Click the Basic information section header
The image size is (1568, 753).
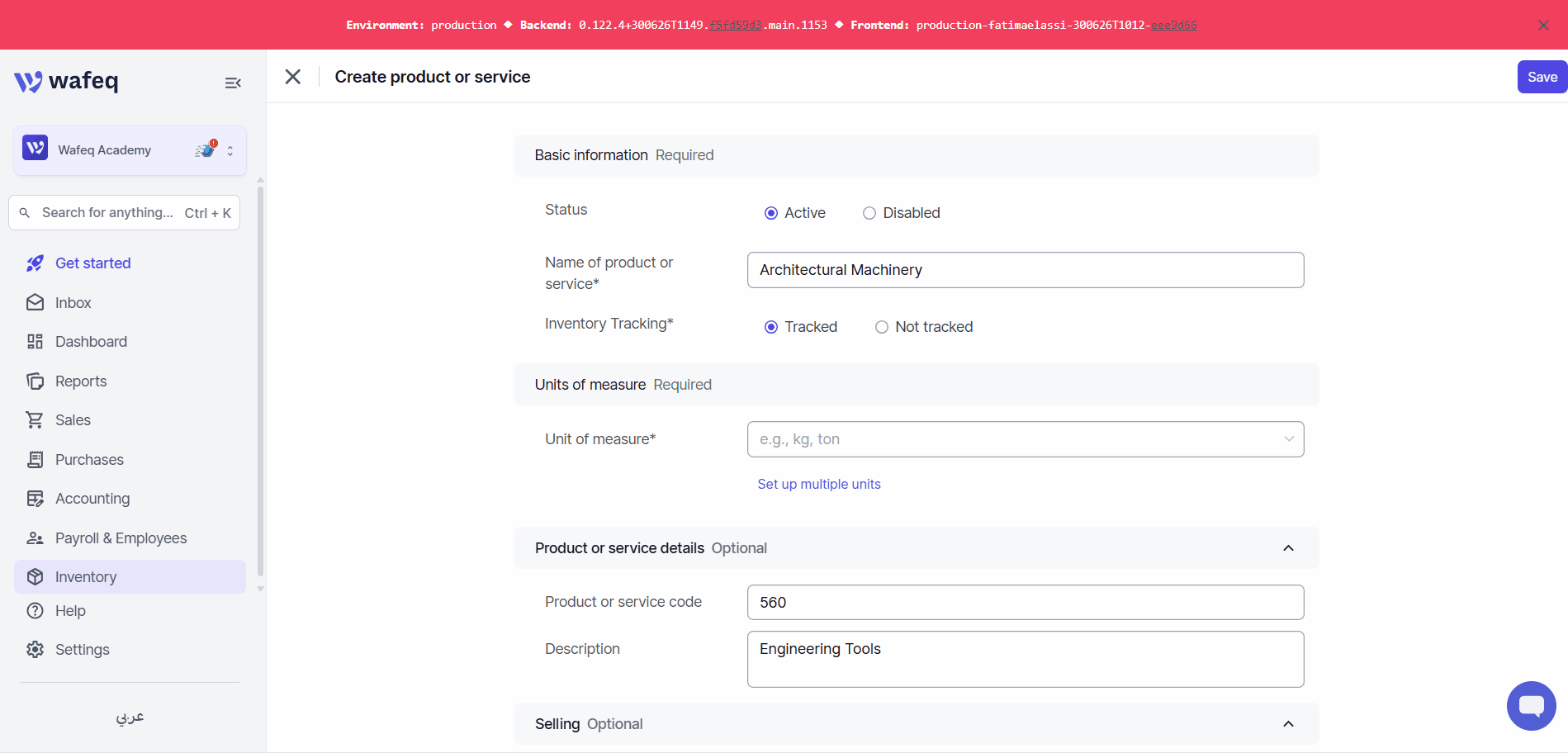[917, 155]
